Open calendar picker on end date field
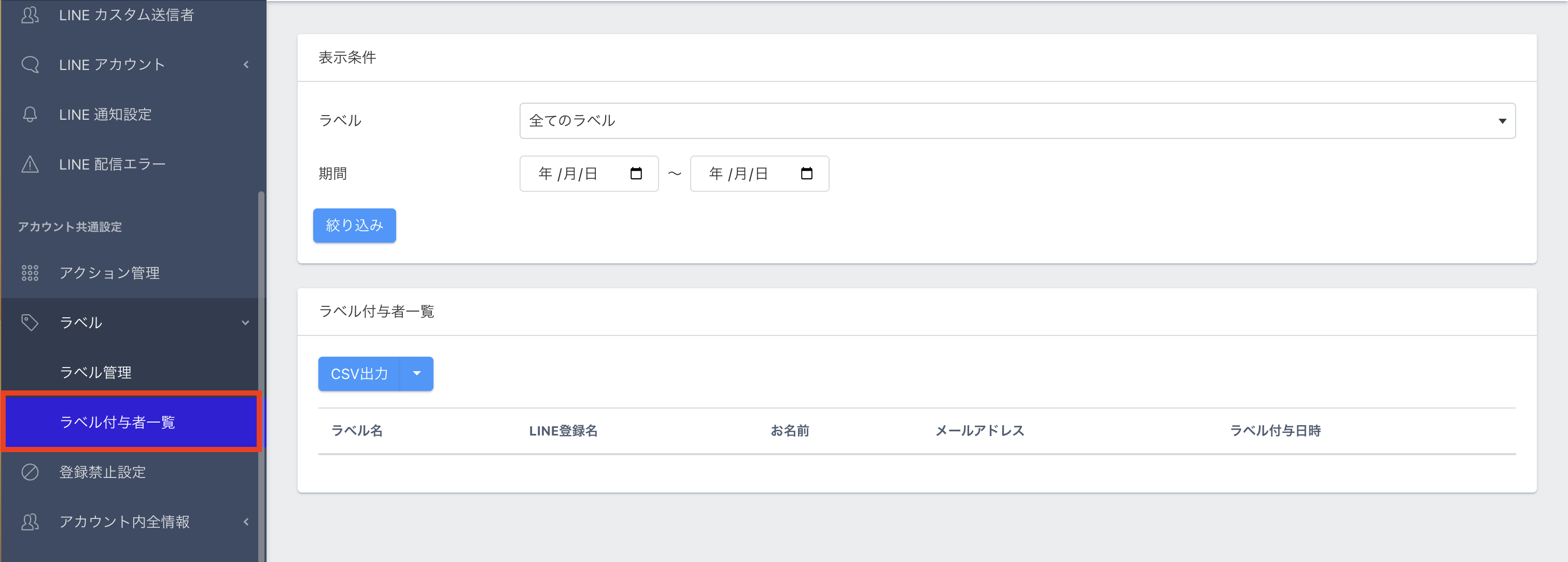Image resolution: width=1568 pixels, height=562 pixels. tap(806, 174)
